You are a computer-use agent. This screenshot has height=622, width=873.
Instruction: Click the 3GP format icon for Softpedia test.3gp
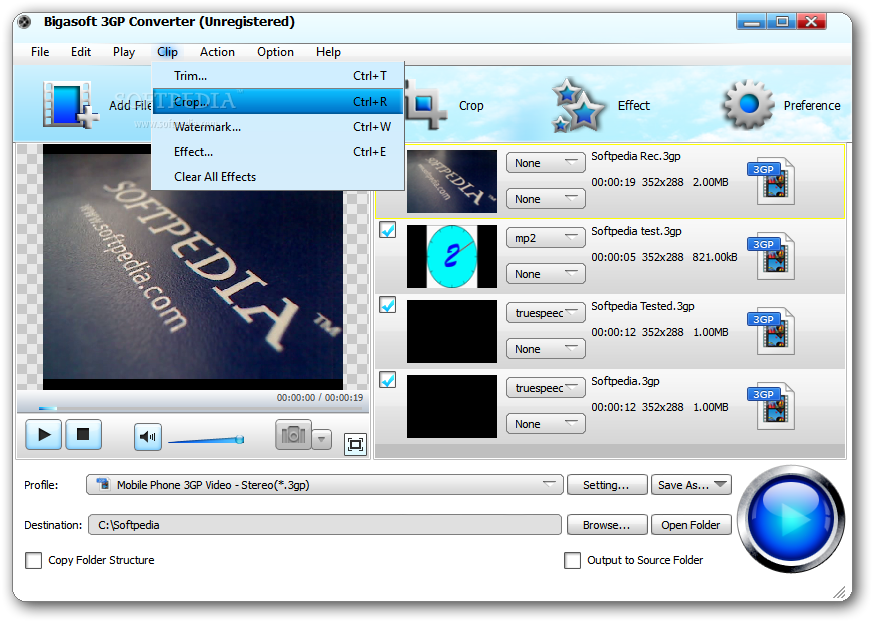(x=771, y=256)
